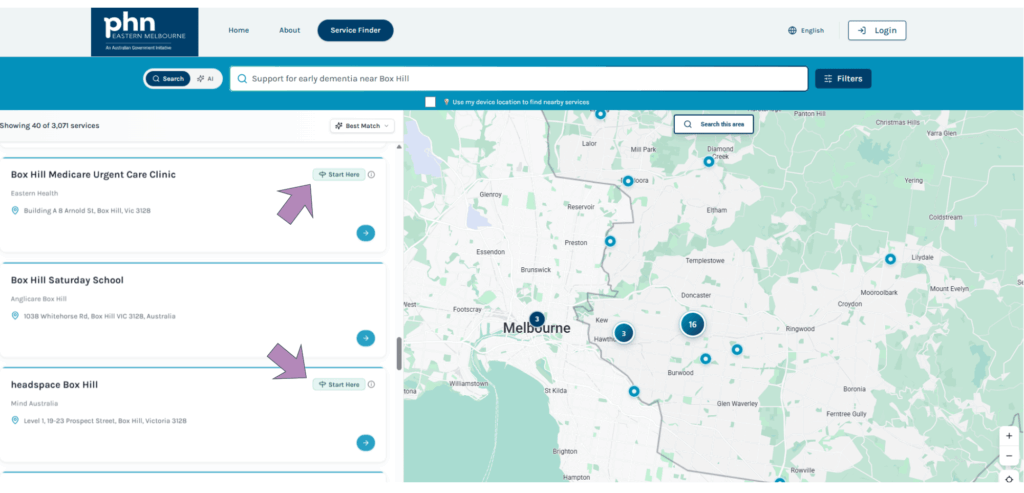Enable use my device location checkbox
Viewport: 1024px width, 493px height.
point(430,102)
